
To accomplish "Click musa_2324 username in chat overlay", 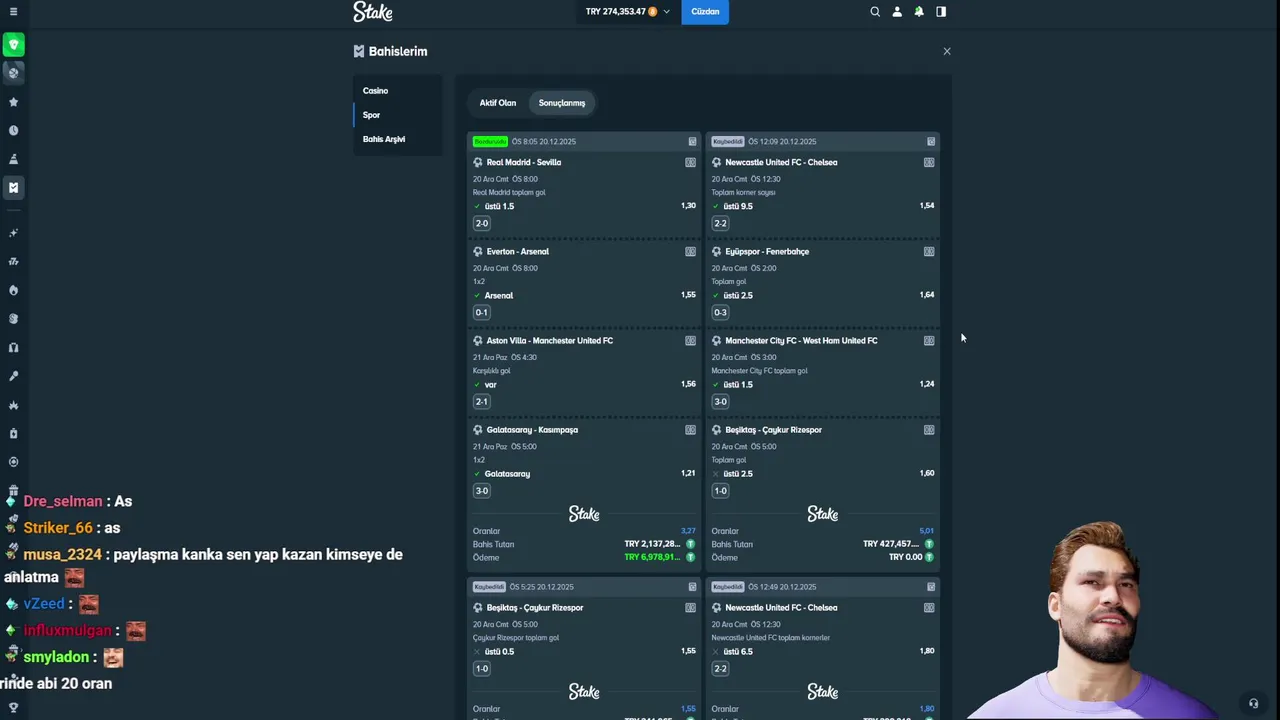I will (62, 554).
